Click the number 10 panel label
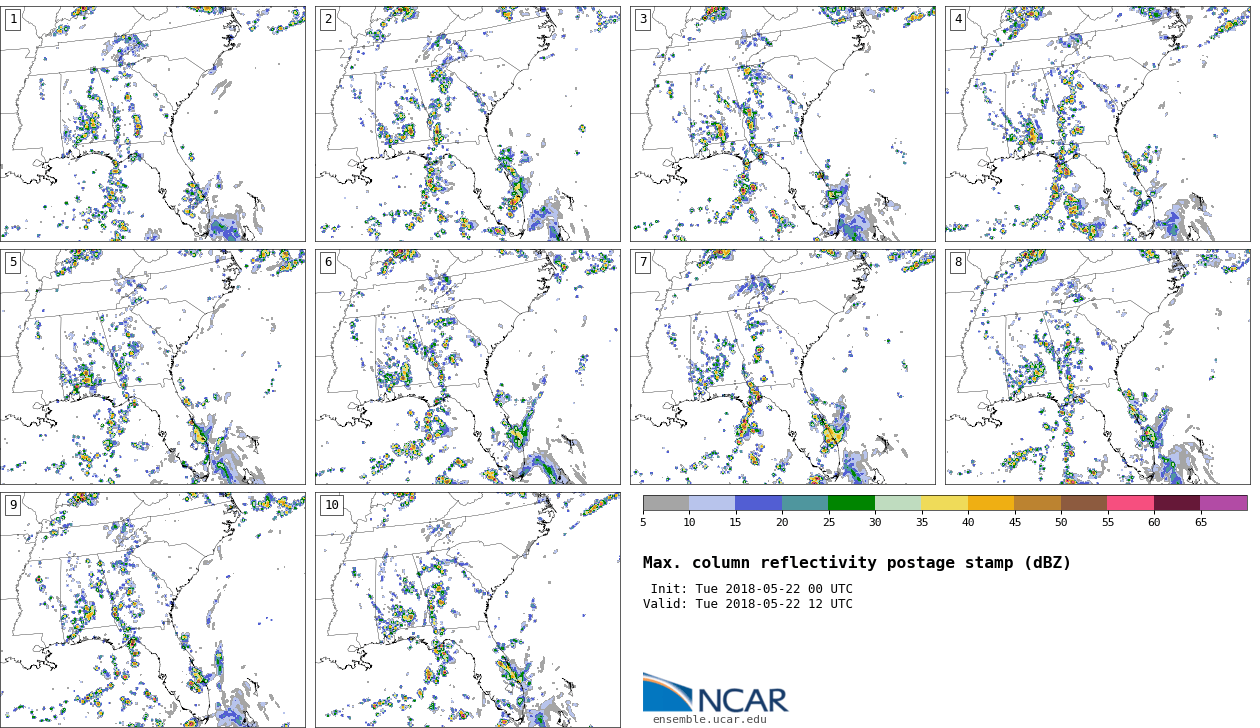This screenshot has height=728, width=1260. point(331,505)
